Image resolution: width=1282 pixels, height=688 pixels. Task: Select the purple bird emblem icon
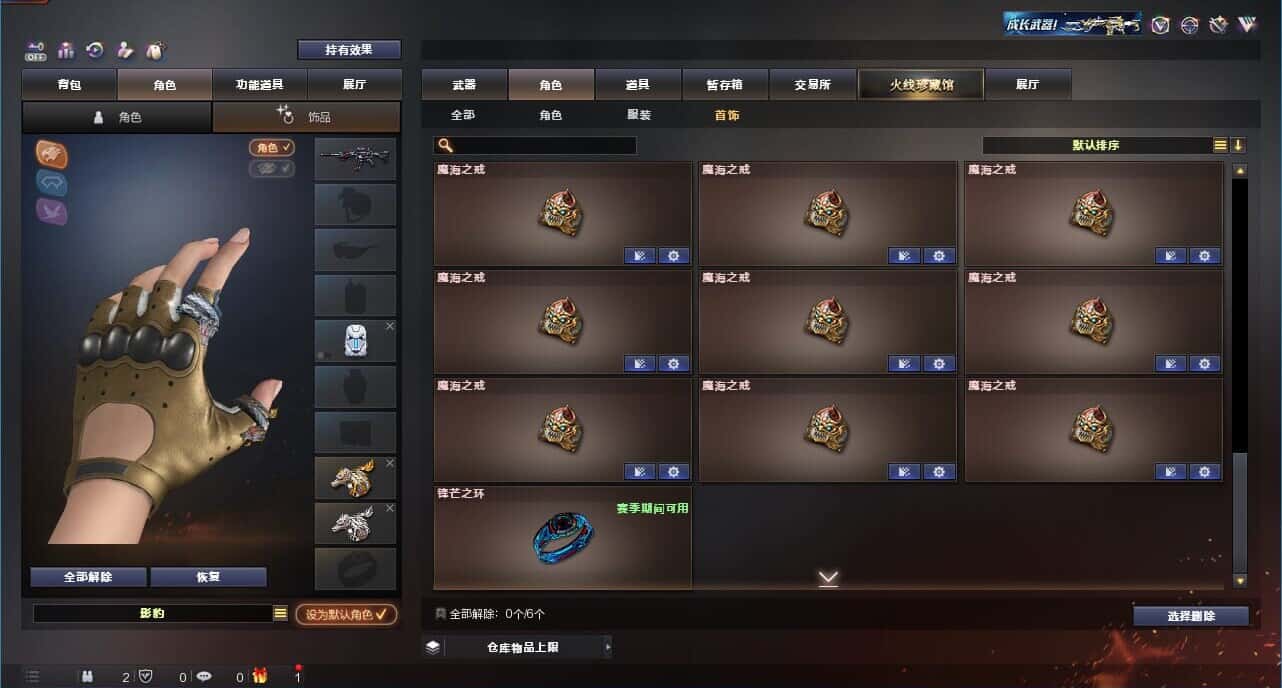point(52,210)
